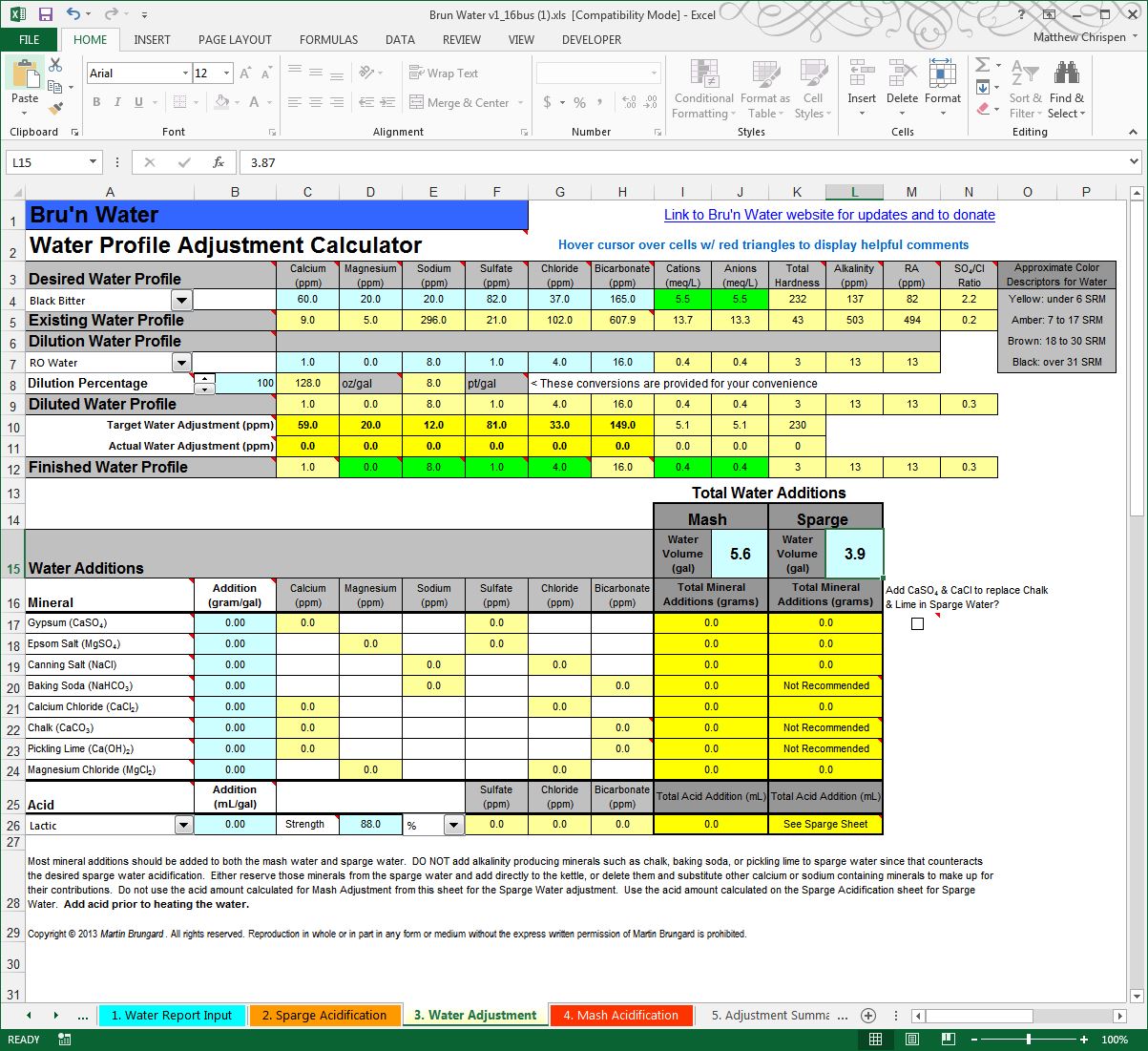This screenshot has height=1051, width=1148.
Task: Click the Format Painter brush icon
Action: click(x=55, y=109)
